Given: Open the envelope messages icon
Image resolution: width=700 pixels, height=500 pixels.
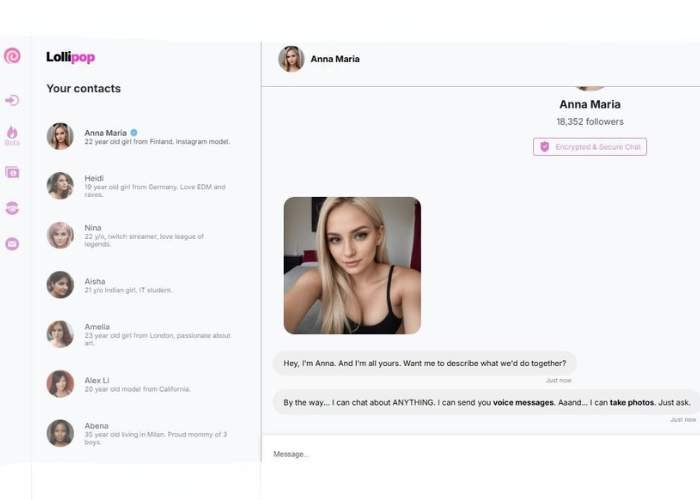Looking at the screenshot, I should click(12, 244).
